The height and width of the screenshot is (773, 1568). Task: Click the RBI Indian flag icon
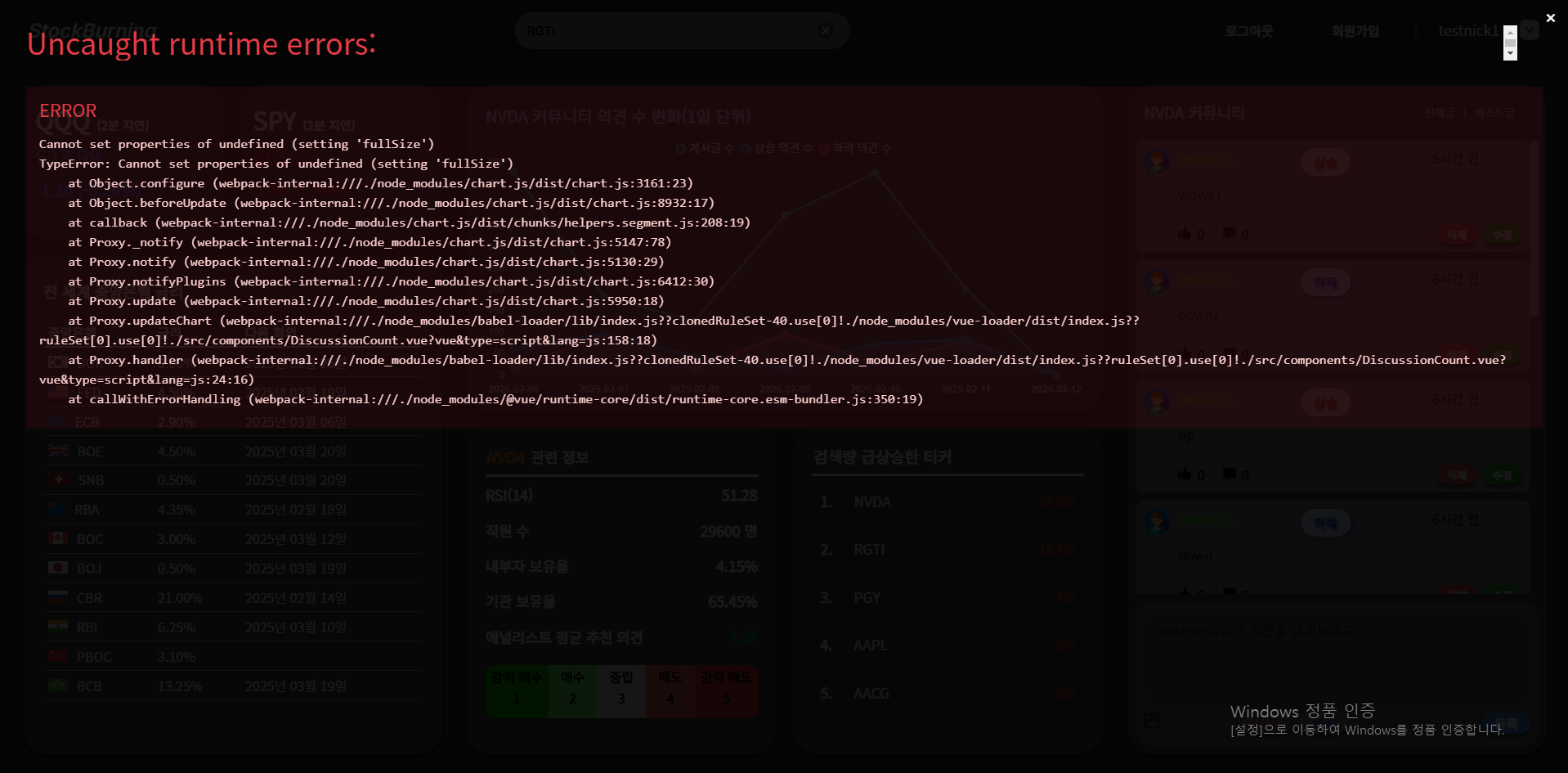(58, 627)
